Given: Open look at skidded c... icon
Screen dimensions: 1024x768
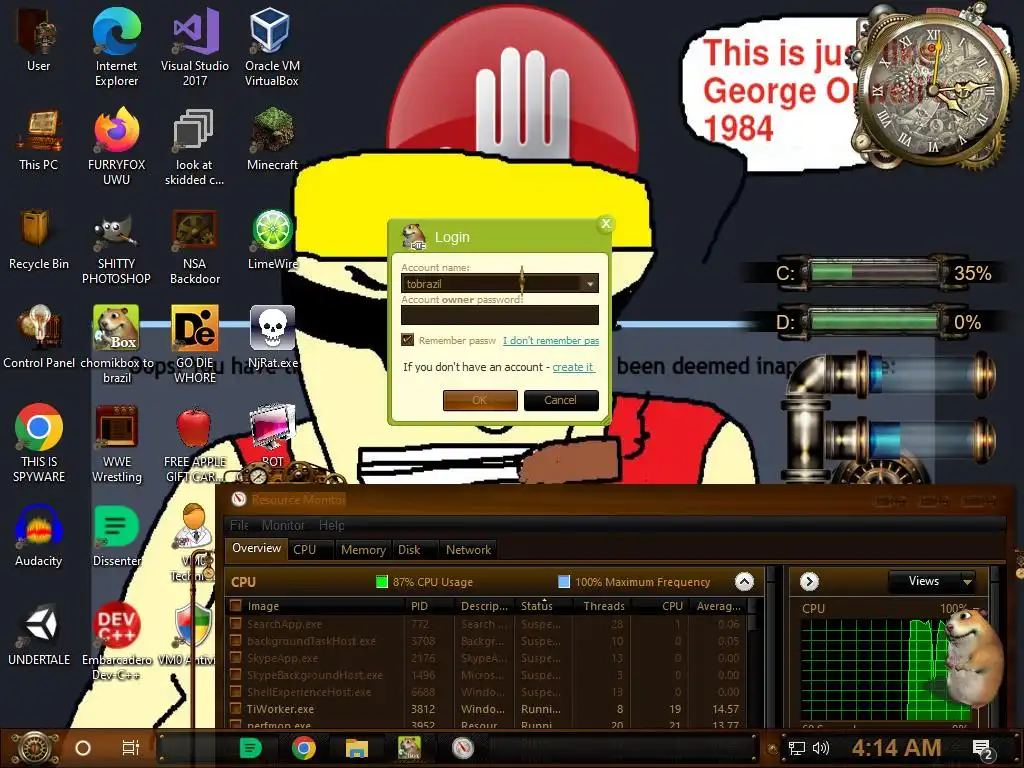Looking at the screenshot, I should coord(195,146).
